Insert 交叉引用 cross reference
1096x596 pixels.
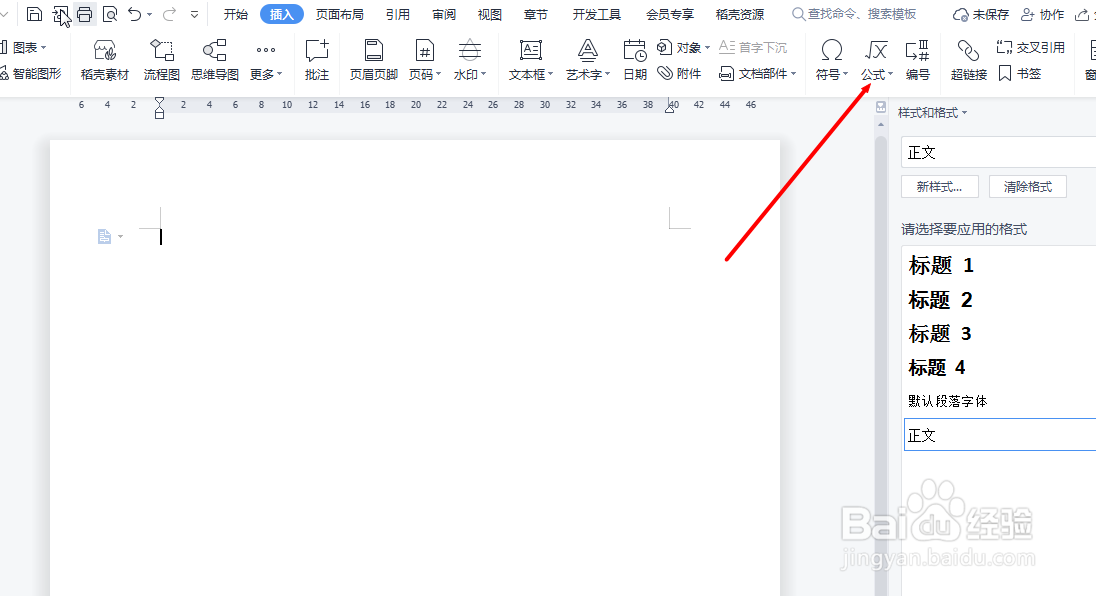(x=1030, y=48)
